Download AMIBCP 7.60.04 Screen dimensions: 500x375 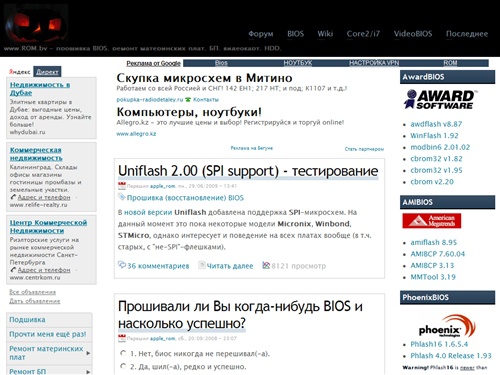438,254
